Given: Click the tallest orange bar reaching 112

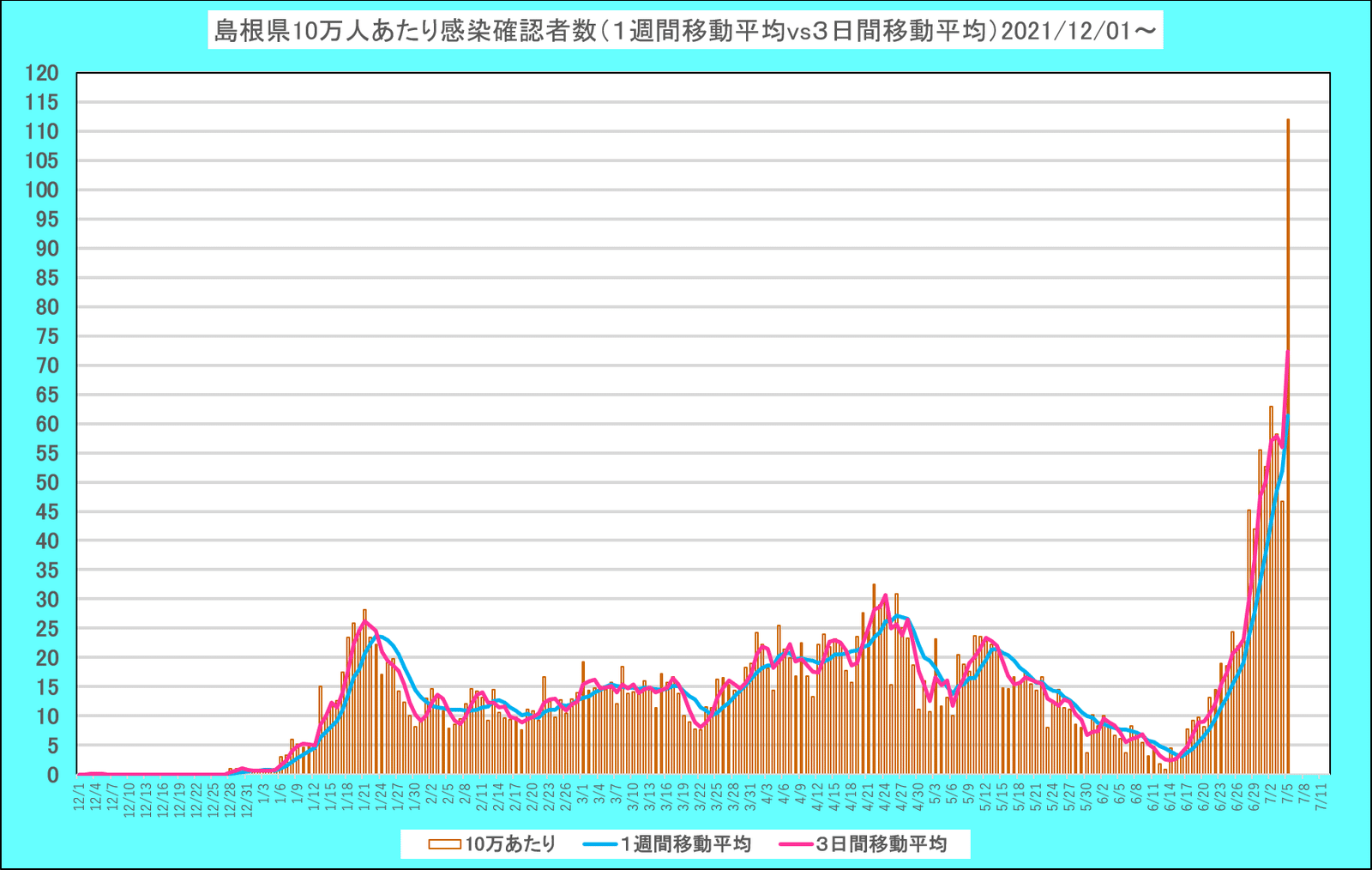Looking at the screenshot, I should (1288, 446).
